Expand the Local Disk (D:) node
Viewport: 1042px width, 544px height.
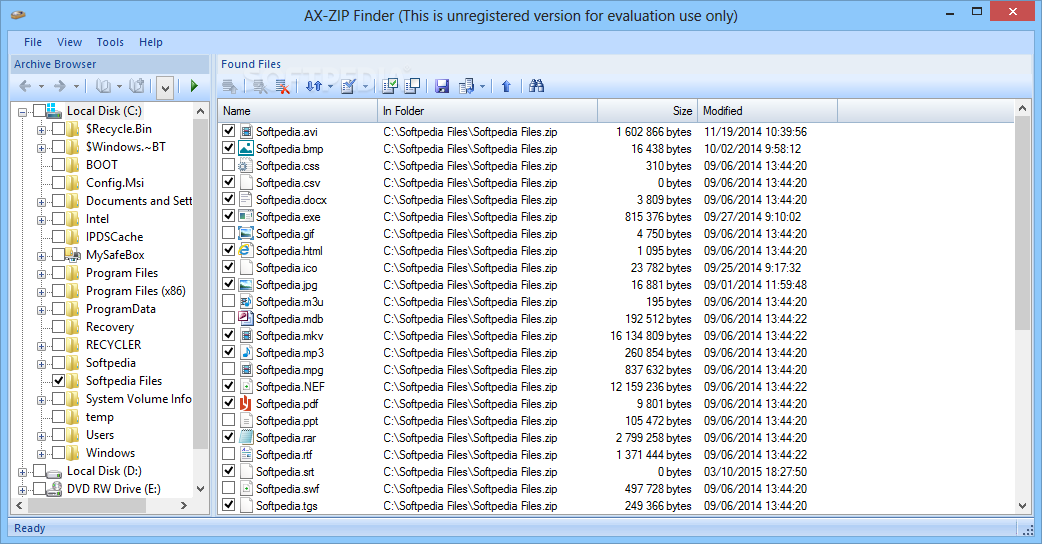pyautogui.click(x=22, y=472)
